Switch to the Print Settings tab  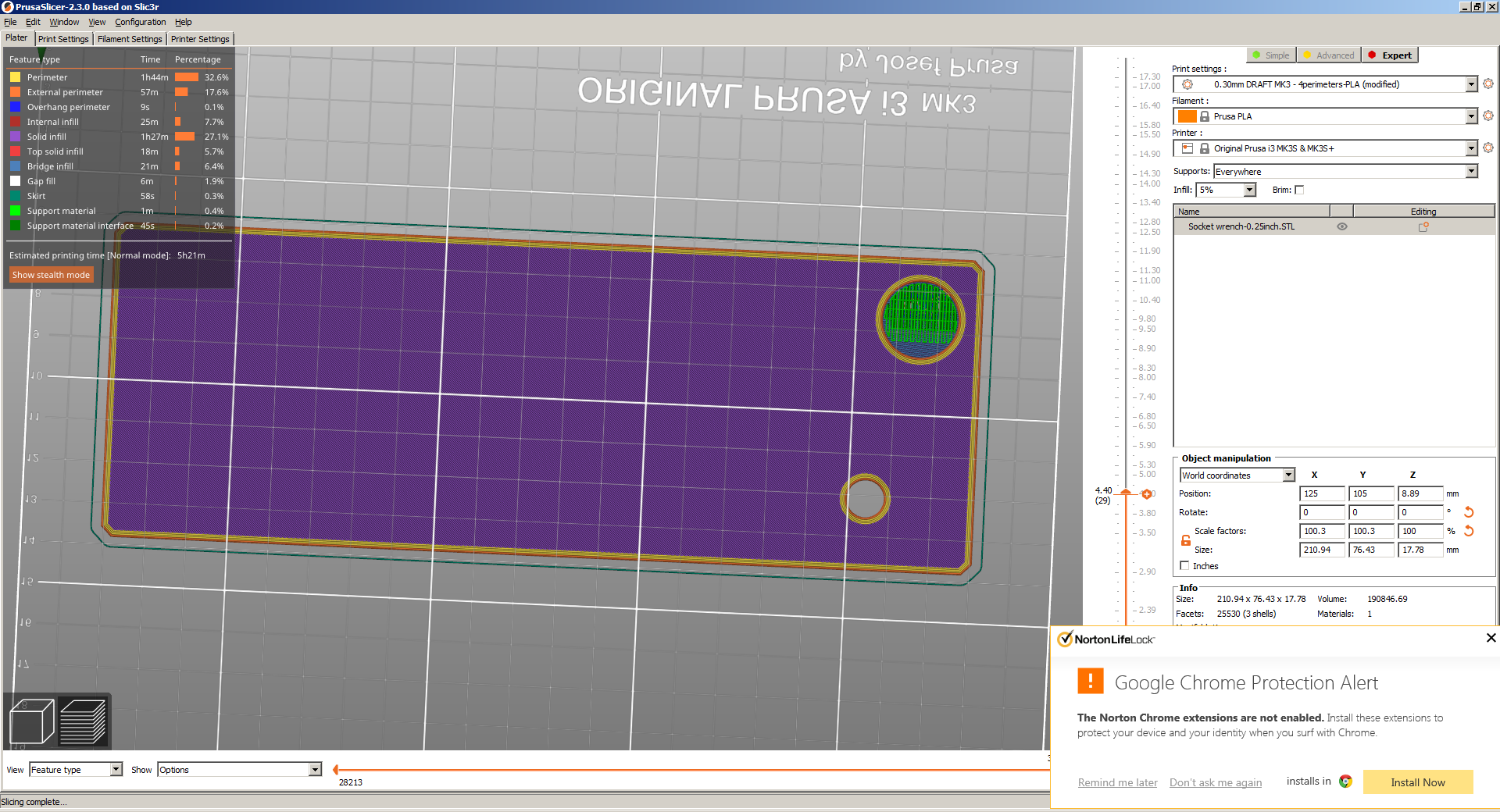(63, 39)
